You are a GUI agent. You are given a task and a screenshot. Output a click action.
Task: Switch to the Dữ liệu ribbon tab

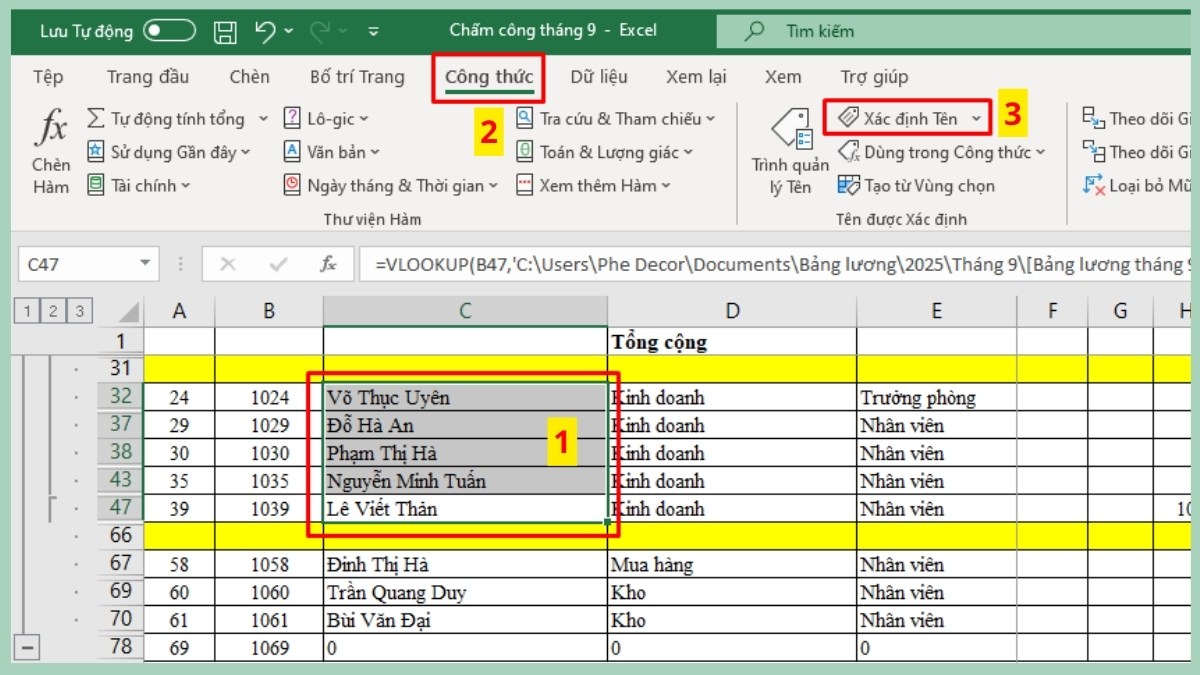(x=599, y=76)
